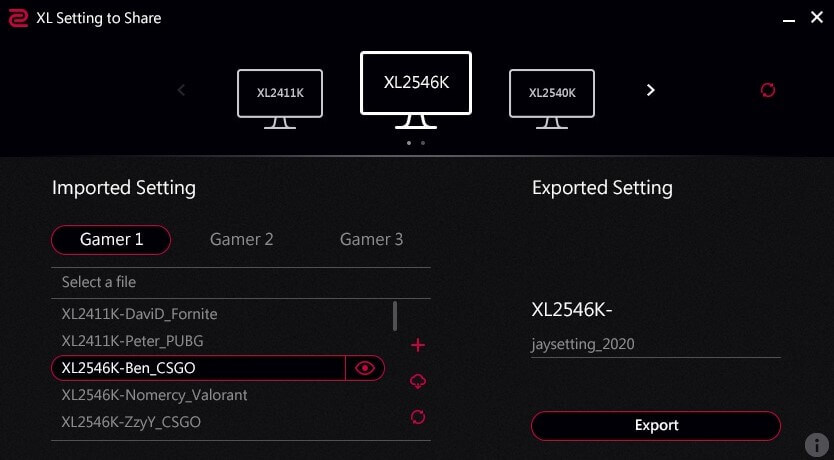
Task: Choose the XL2546K-Nomercy_Valorant setting file
Action: click(154, 395)
